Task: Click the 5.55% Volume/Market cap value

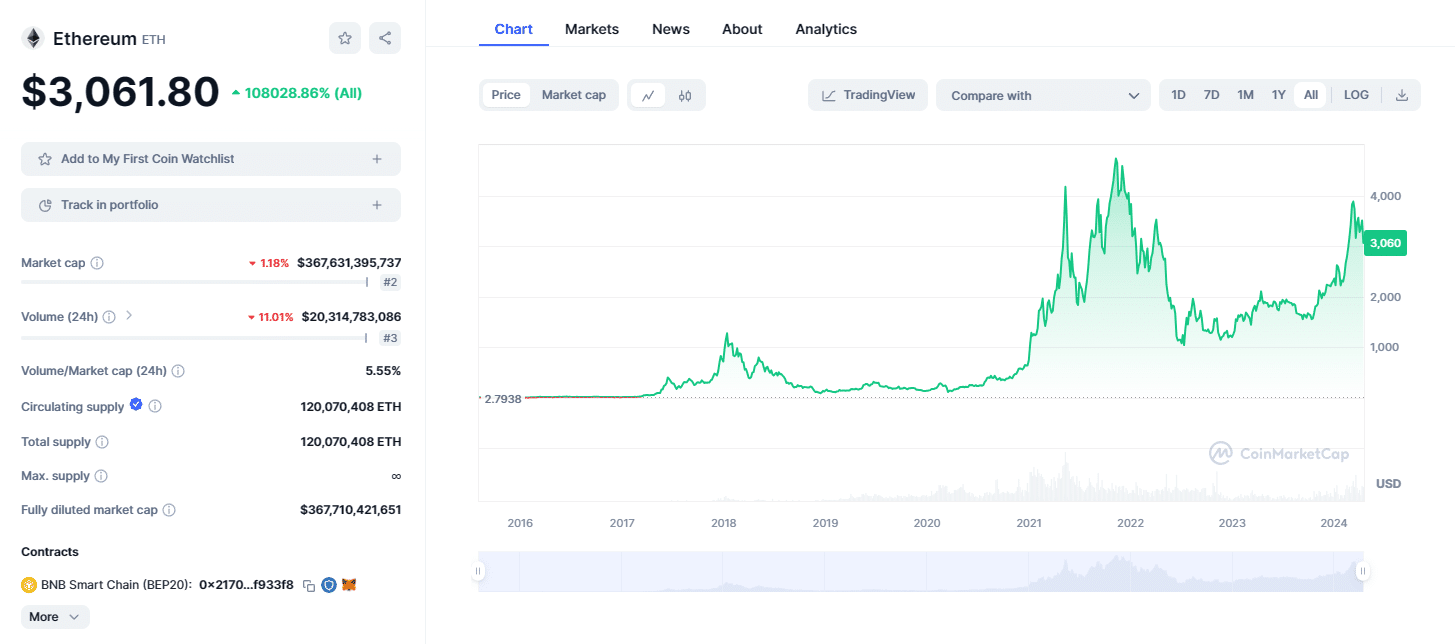Action: pos(383,371)
